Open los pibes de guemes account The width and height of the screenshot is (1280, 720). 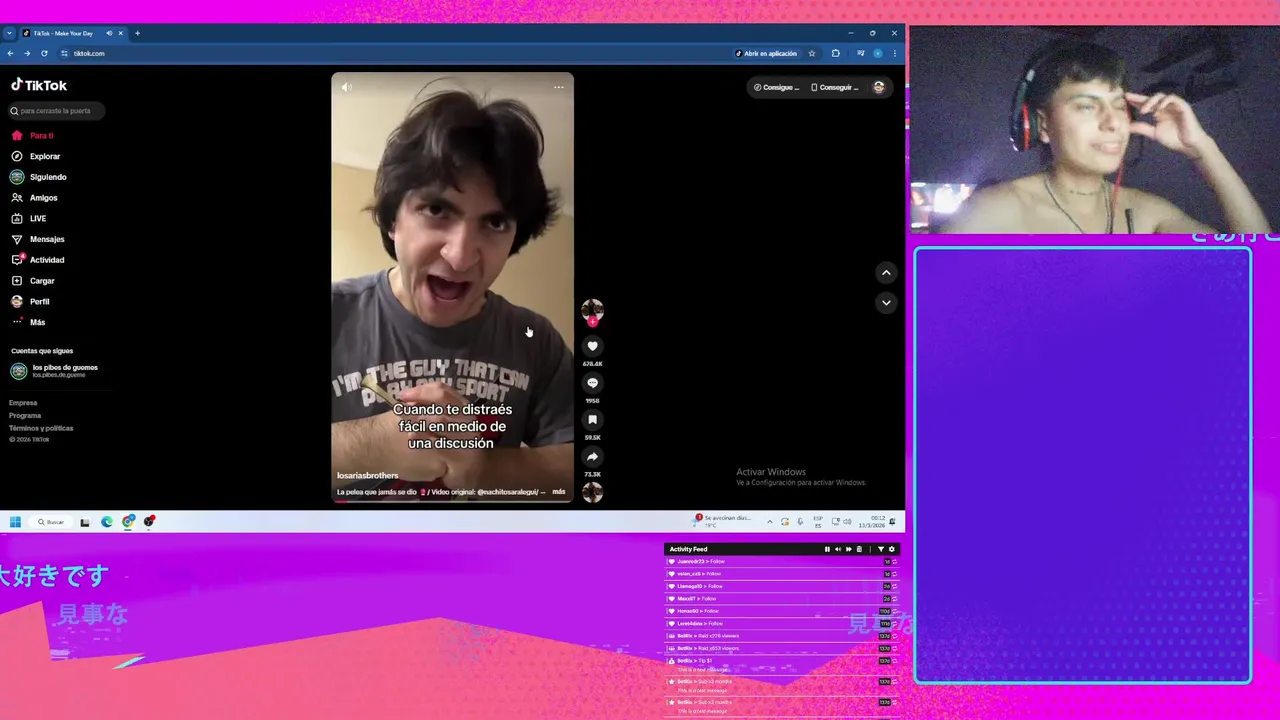click(x=55, y=371)
